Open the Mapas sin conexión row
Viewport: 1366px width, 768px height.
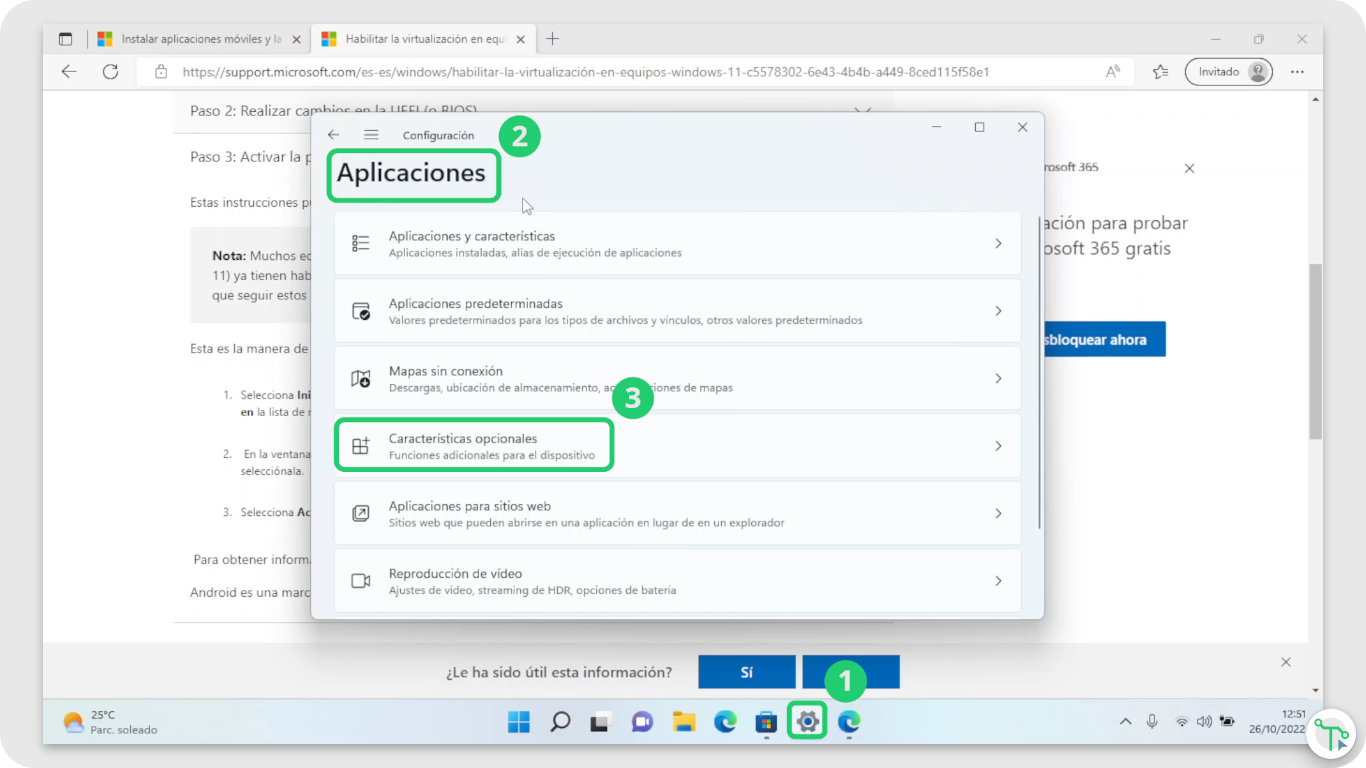point(676,378)
